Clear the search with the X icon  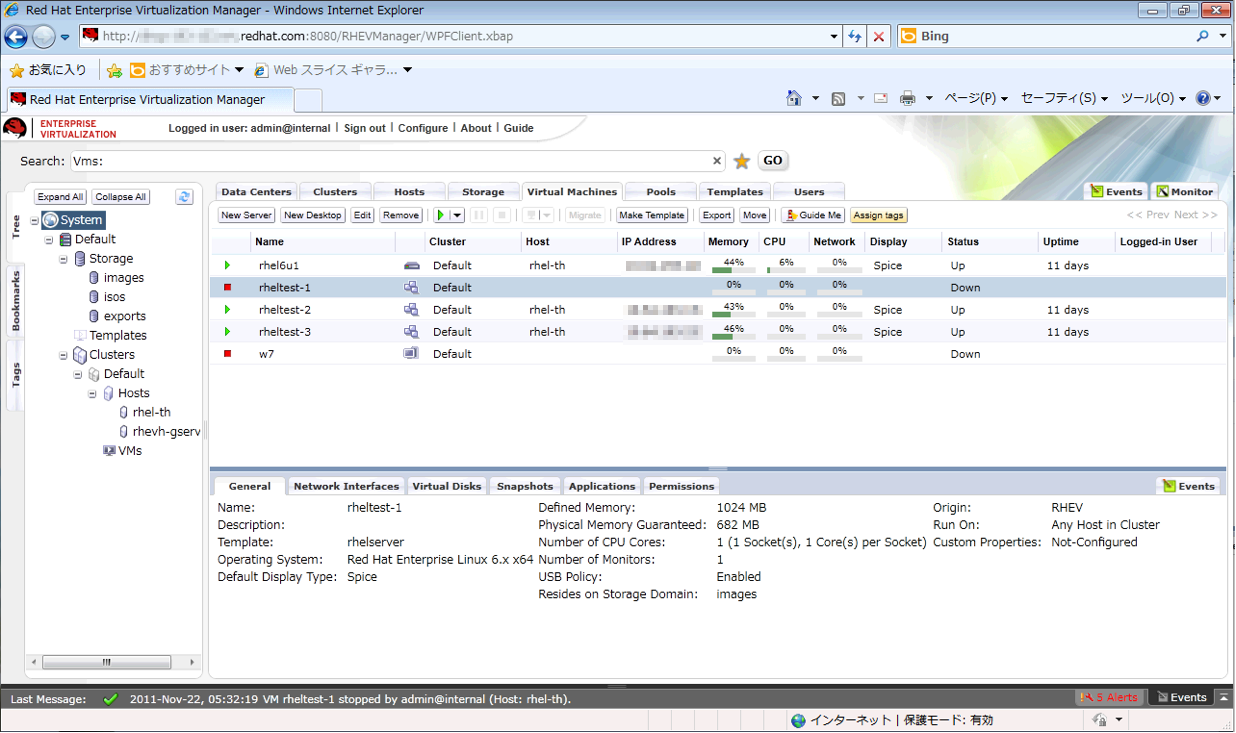coord(717,161)
